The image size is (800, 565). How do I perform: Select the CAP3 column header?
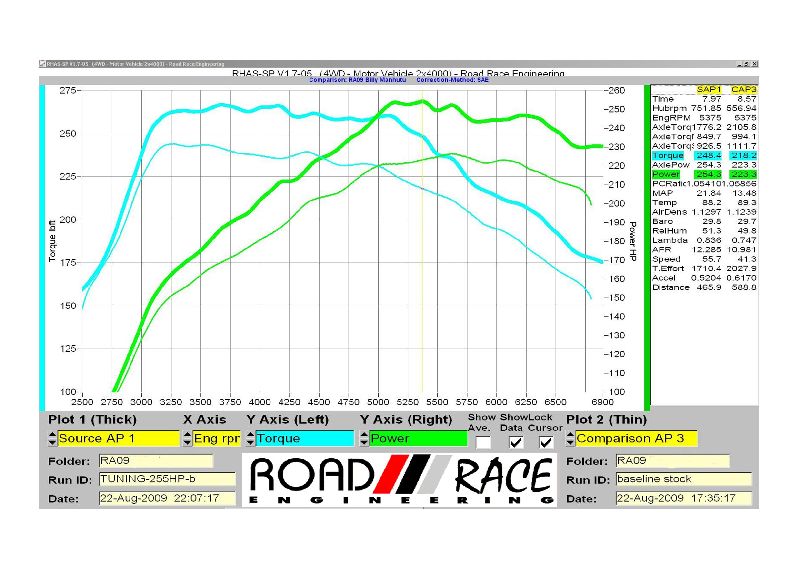(742, 89)
